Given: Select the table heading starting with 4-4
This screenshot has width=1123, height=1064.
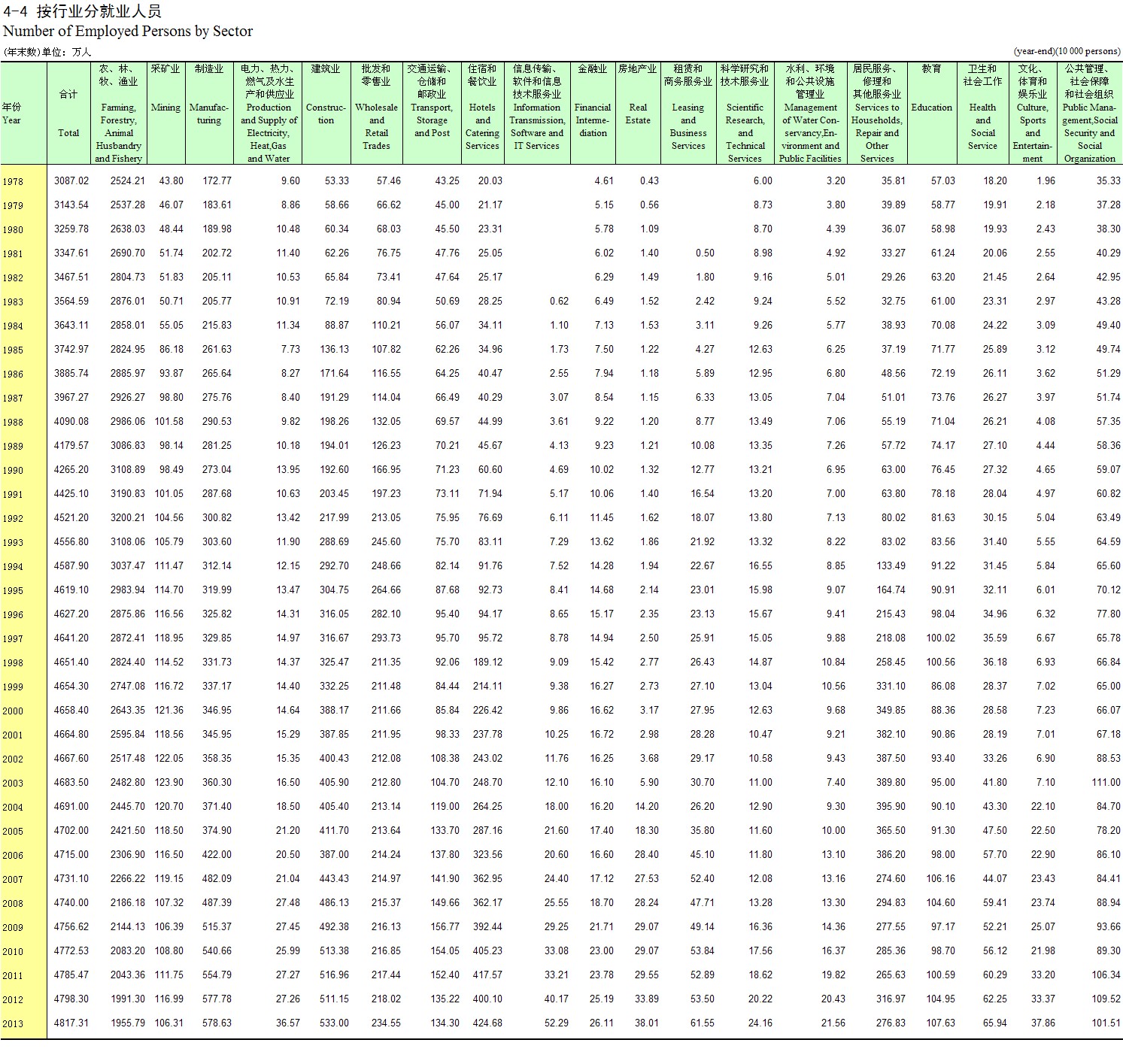Looking at the screenshot, I should (x=83, y=11).
